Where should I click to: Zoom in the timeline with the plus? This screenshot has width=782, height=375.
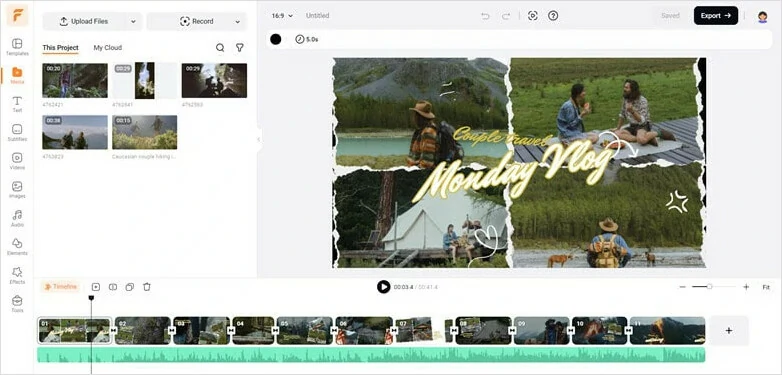tap(746, 287)
